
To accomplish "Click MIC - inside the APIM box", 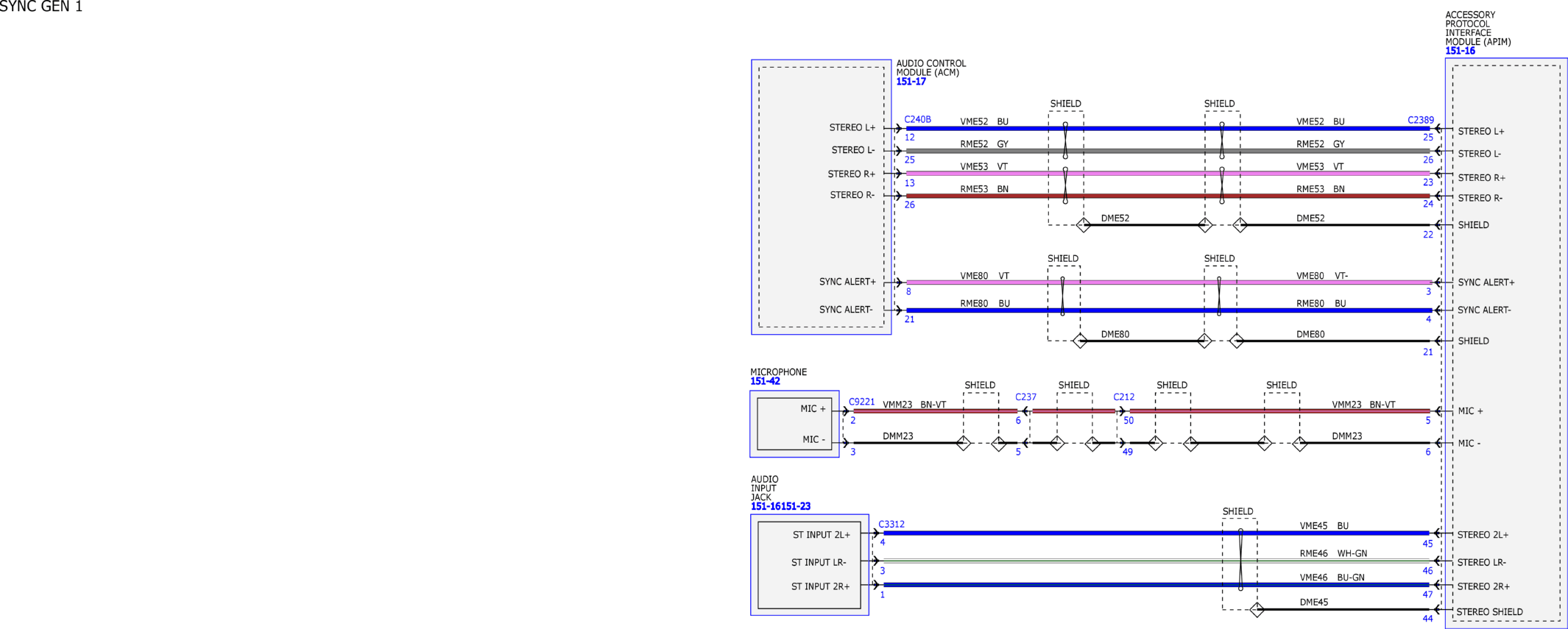I will click(x=1469, y=443).
